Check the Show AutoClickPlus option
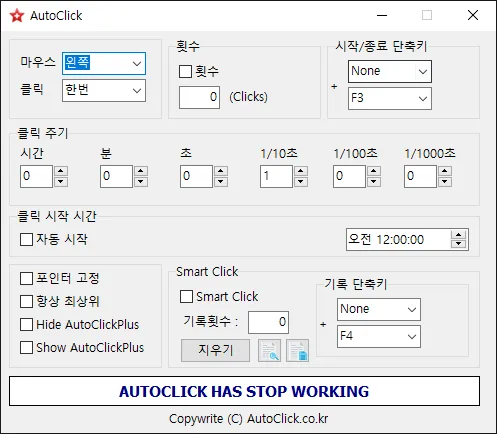The width and height of the screenshot is (497, 434). 26,347
